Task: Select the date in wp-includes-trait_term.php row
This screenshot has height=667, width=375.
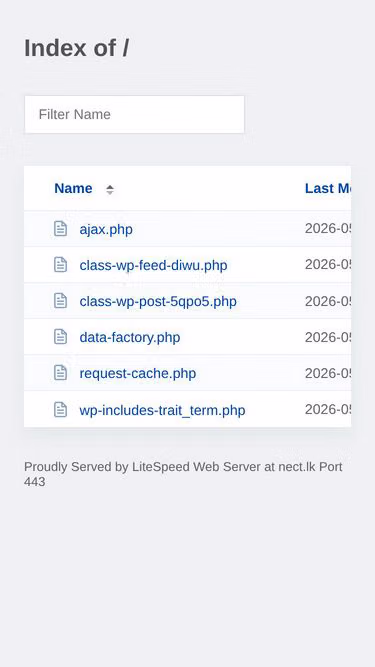Action: click(x=328, y=409)
